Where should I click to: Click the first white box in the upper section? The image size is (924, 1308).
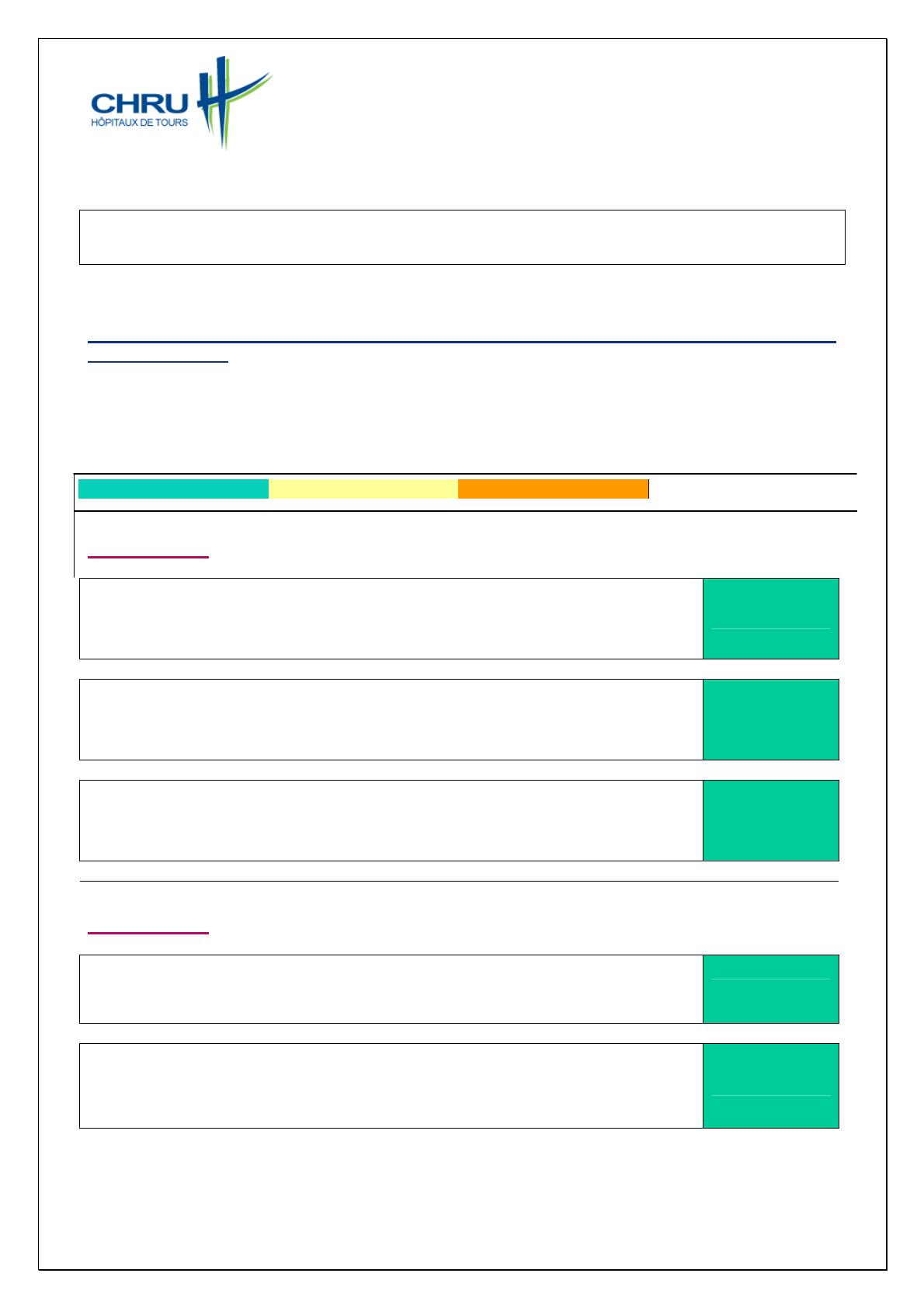pyautogui.click(x=391, y=618)
